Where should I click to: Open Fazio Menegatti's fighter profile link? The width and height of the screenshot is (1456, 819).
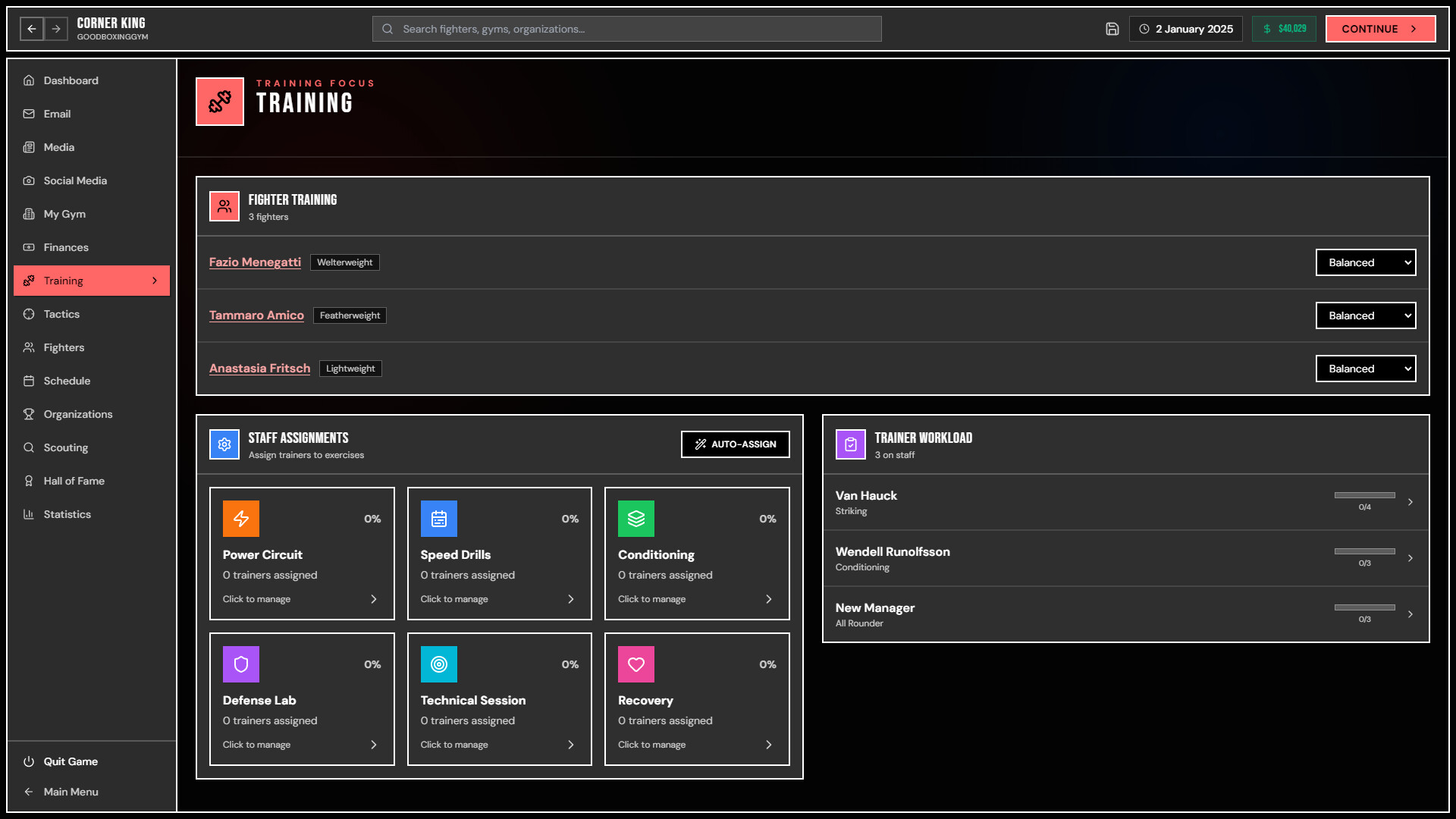tap(255, 262)
